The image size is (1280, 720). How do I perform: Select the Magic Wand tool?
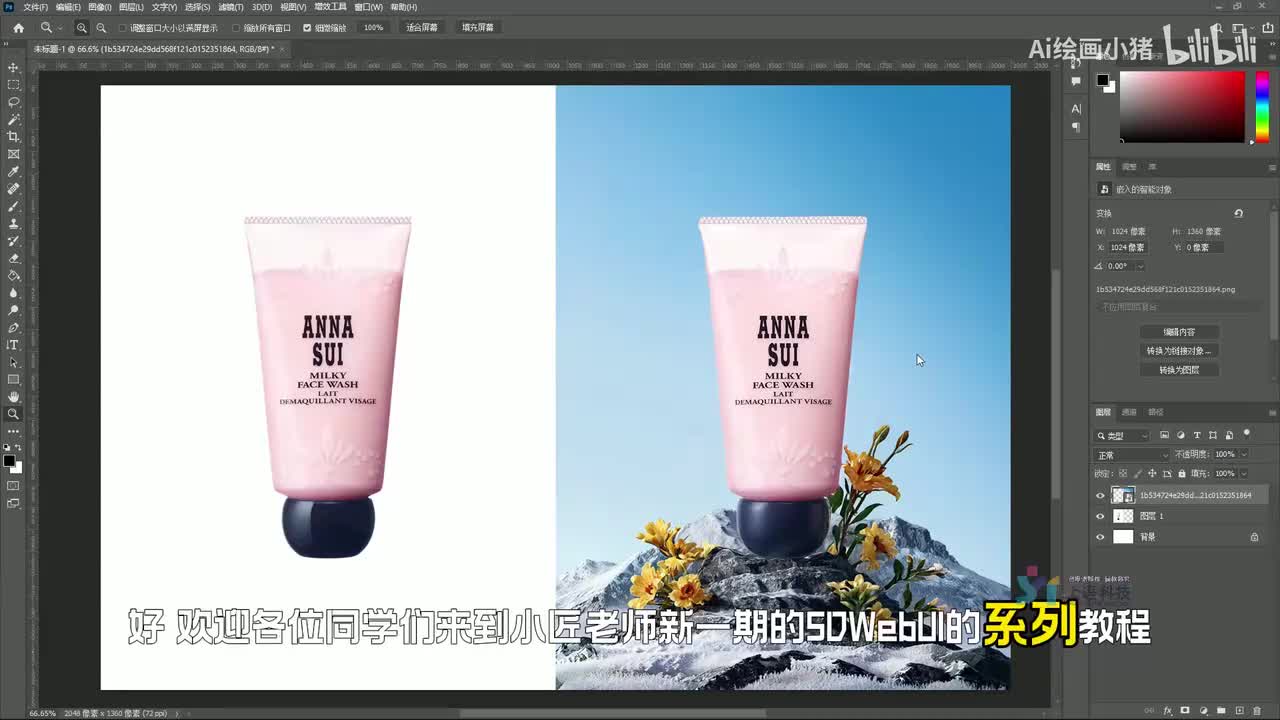click(x=13, y=119)
